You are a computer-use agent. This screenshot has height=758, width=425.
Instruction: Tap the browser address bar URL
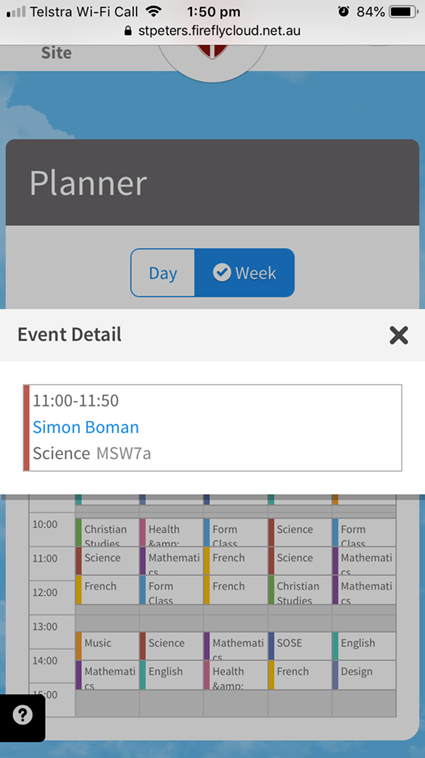point(219,31)
